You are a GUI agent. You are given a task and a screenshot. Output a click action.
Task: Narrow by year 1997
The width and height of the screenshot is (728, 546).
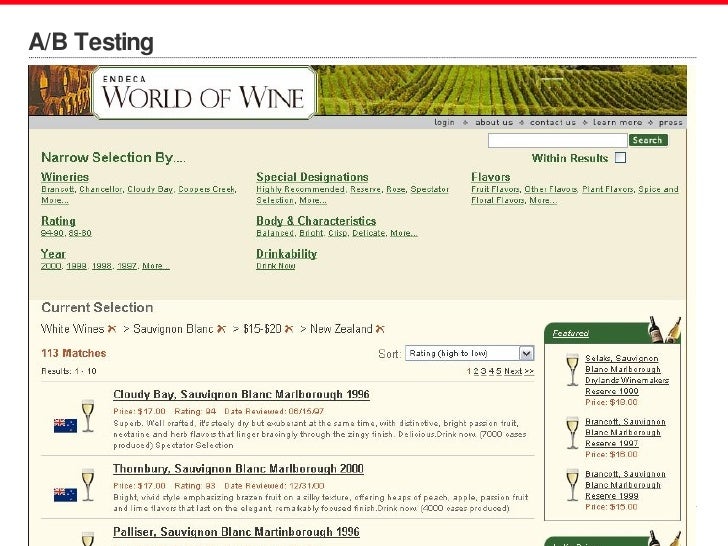tap(127, 266)
